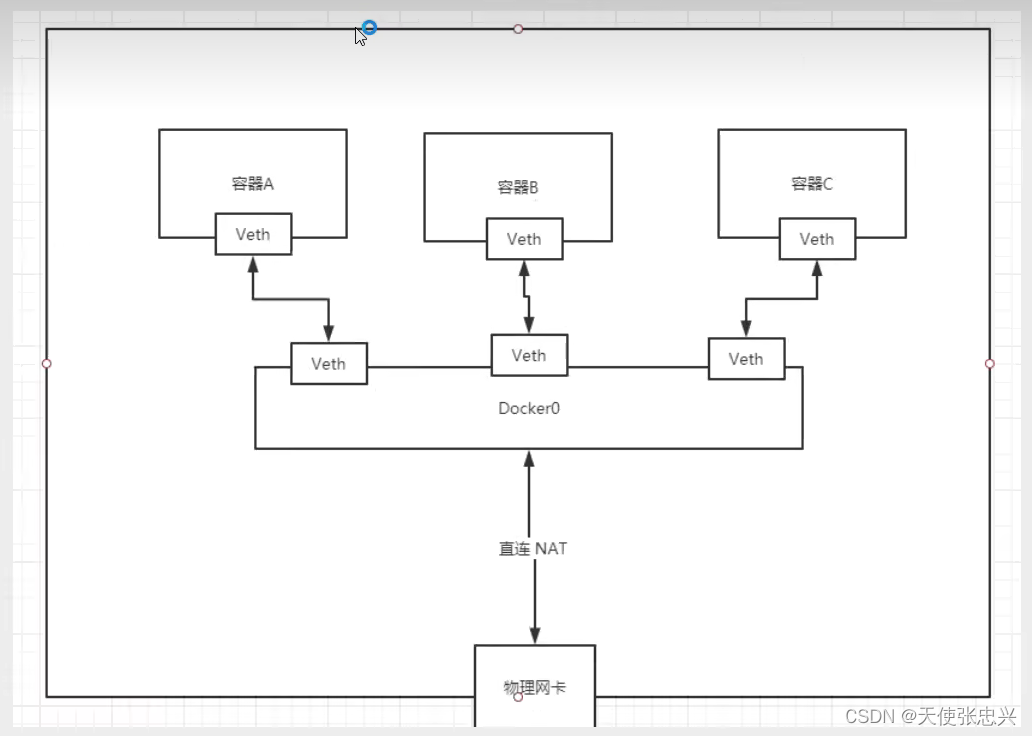Click the top-center connection point circle
Image resolution: width=1032 pixels, height=736 pixels.
pyautogui.click(x=518, y=29)
